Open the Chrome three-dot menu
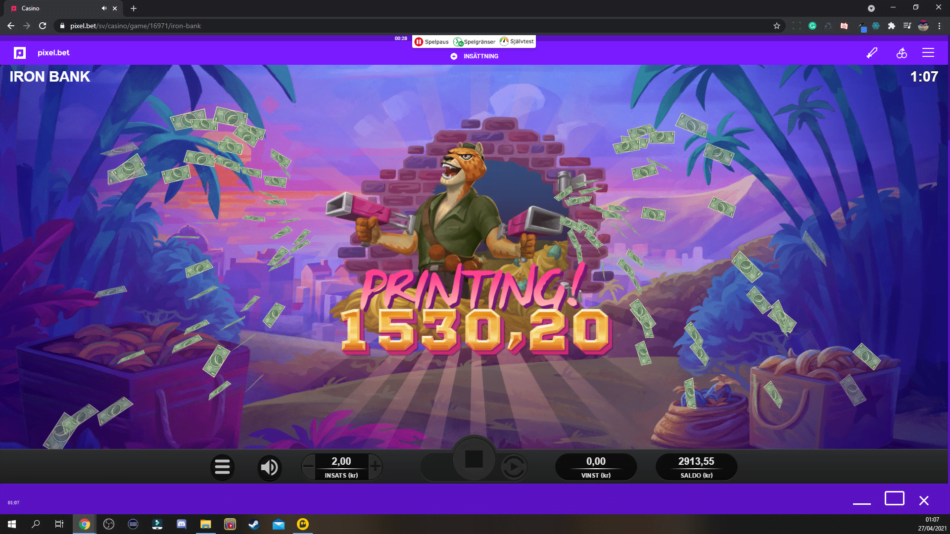This screenshot has height=534, width=950. pyautogui.click(x=939, y=26)
